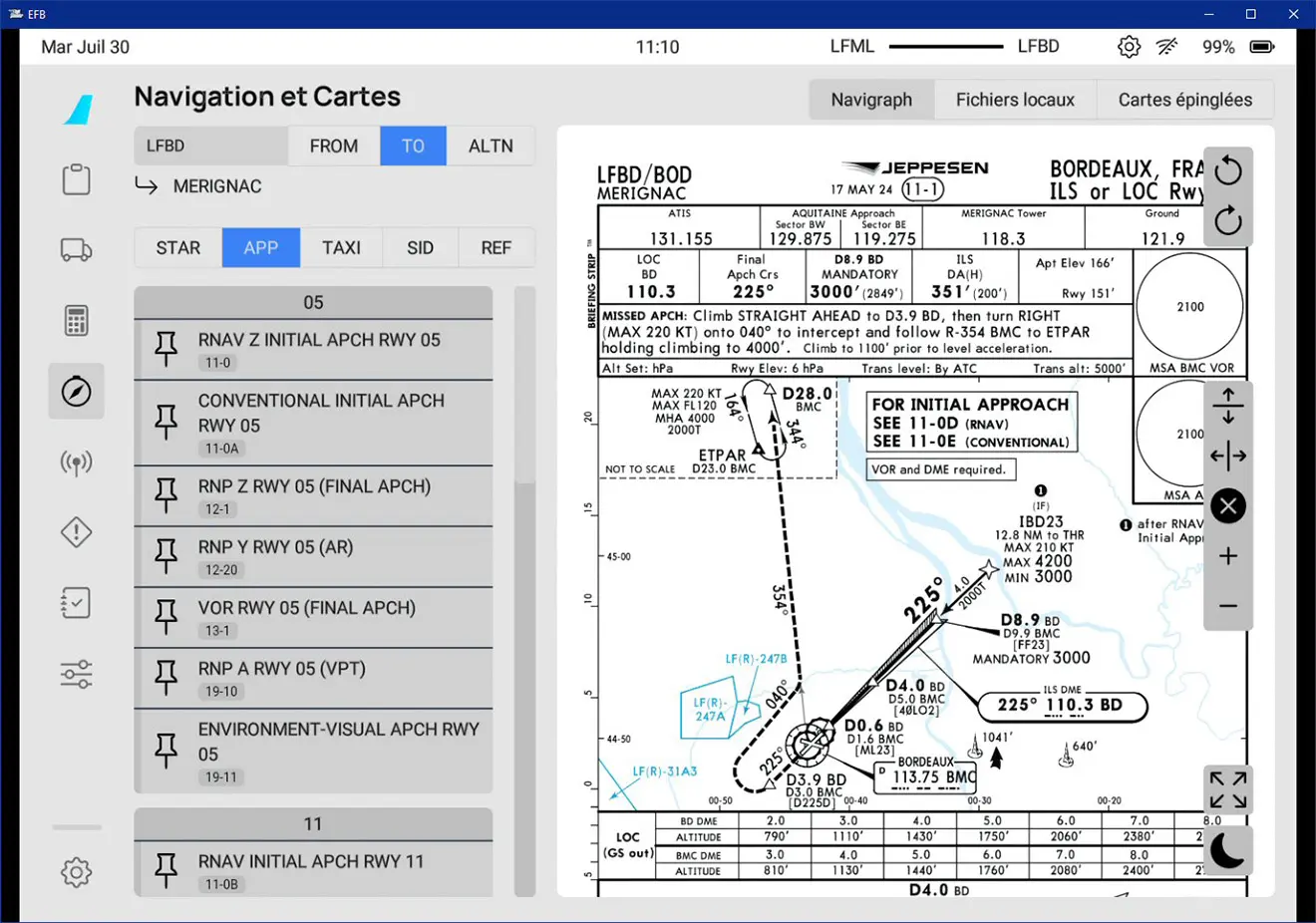Click the X circle chart tool button
The width and height of the screenshot is (1316, 923).
[x=1228, y=506]
